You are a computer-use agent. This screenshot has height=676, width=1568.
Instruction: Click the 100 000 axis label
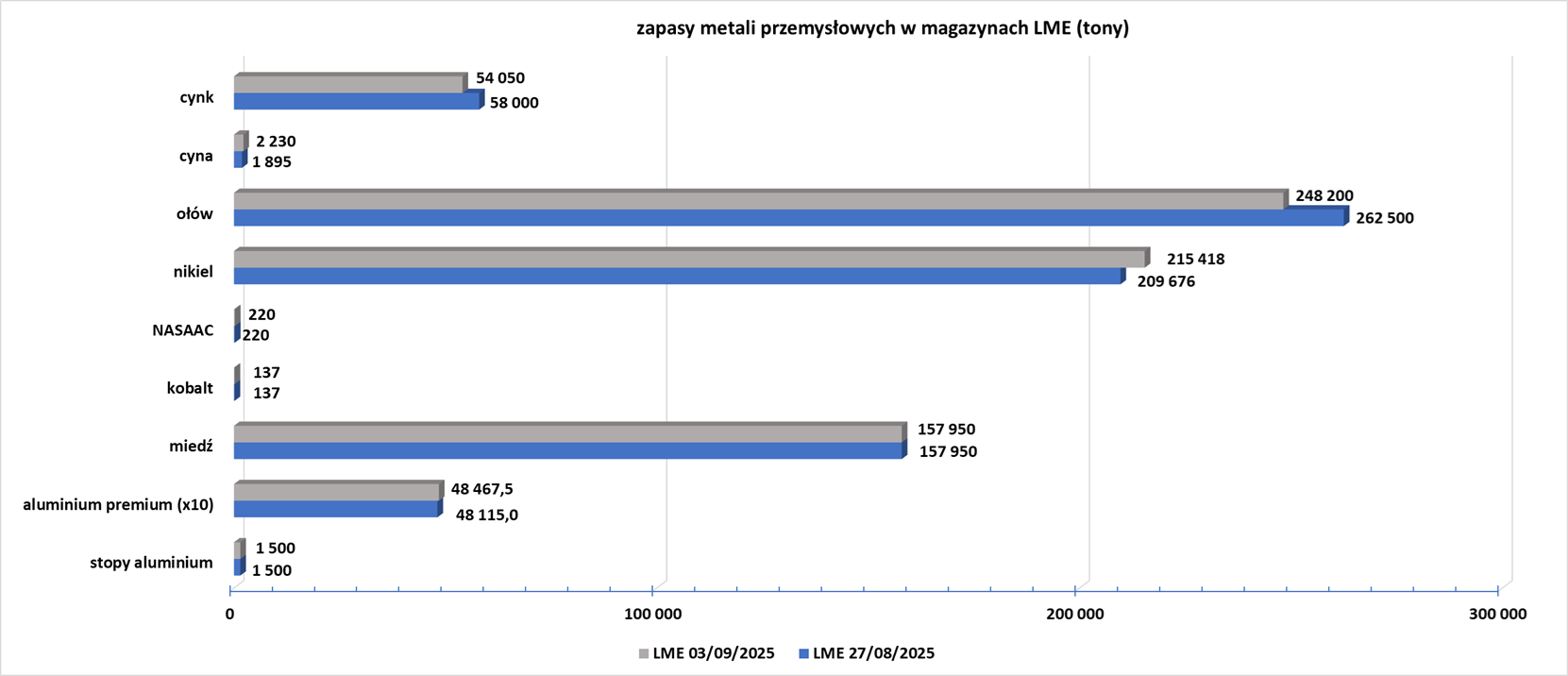point(652,615)
